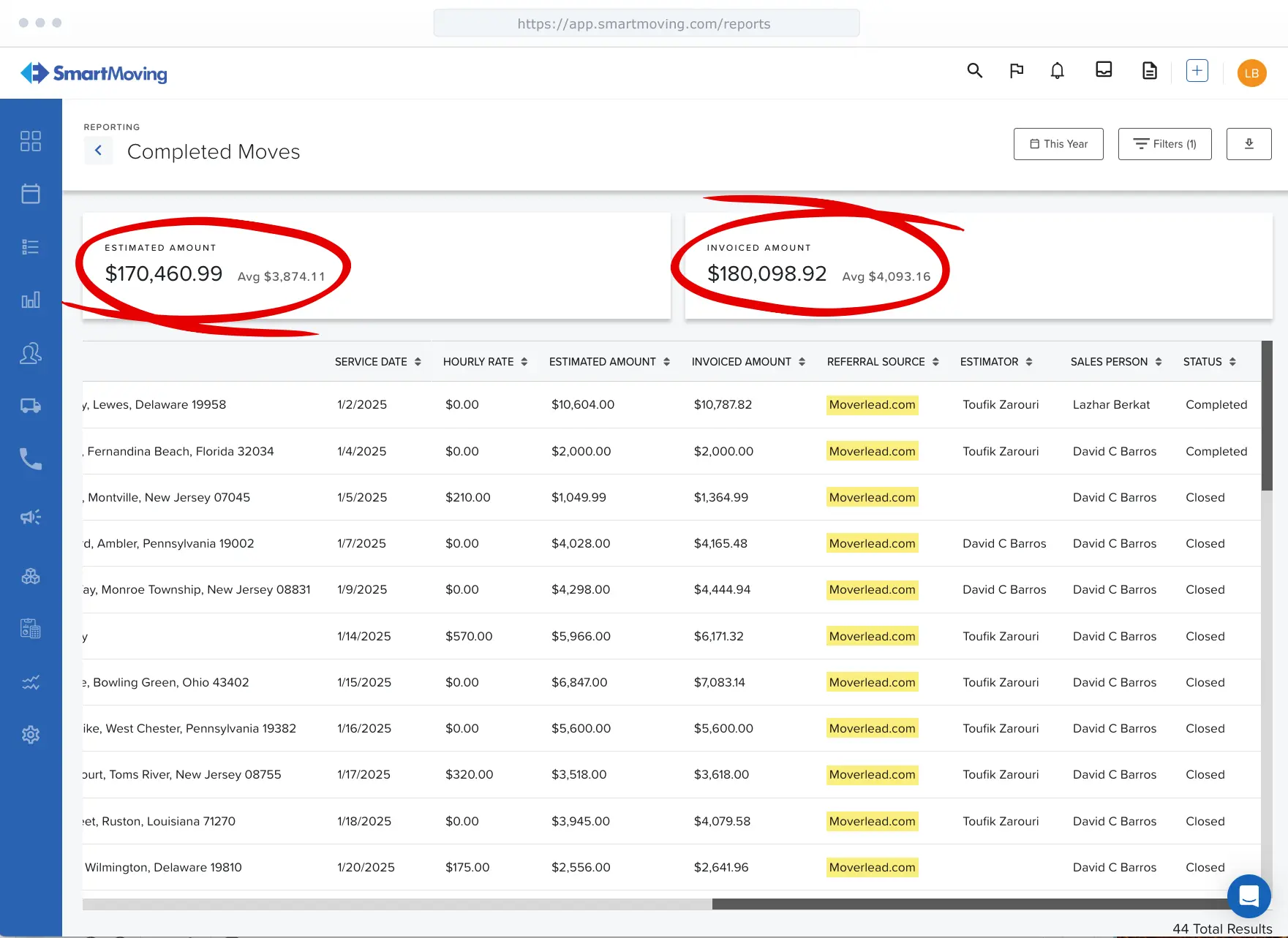Open search with the magnifier icon
This screenshot has height=938, width=1288.
pyautogui.click(x=974, y=71)
